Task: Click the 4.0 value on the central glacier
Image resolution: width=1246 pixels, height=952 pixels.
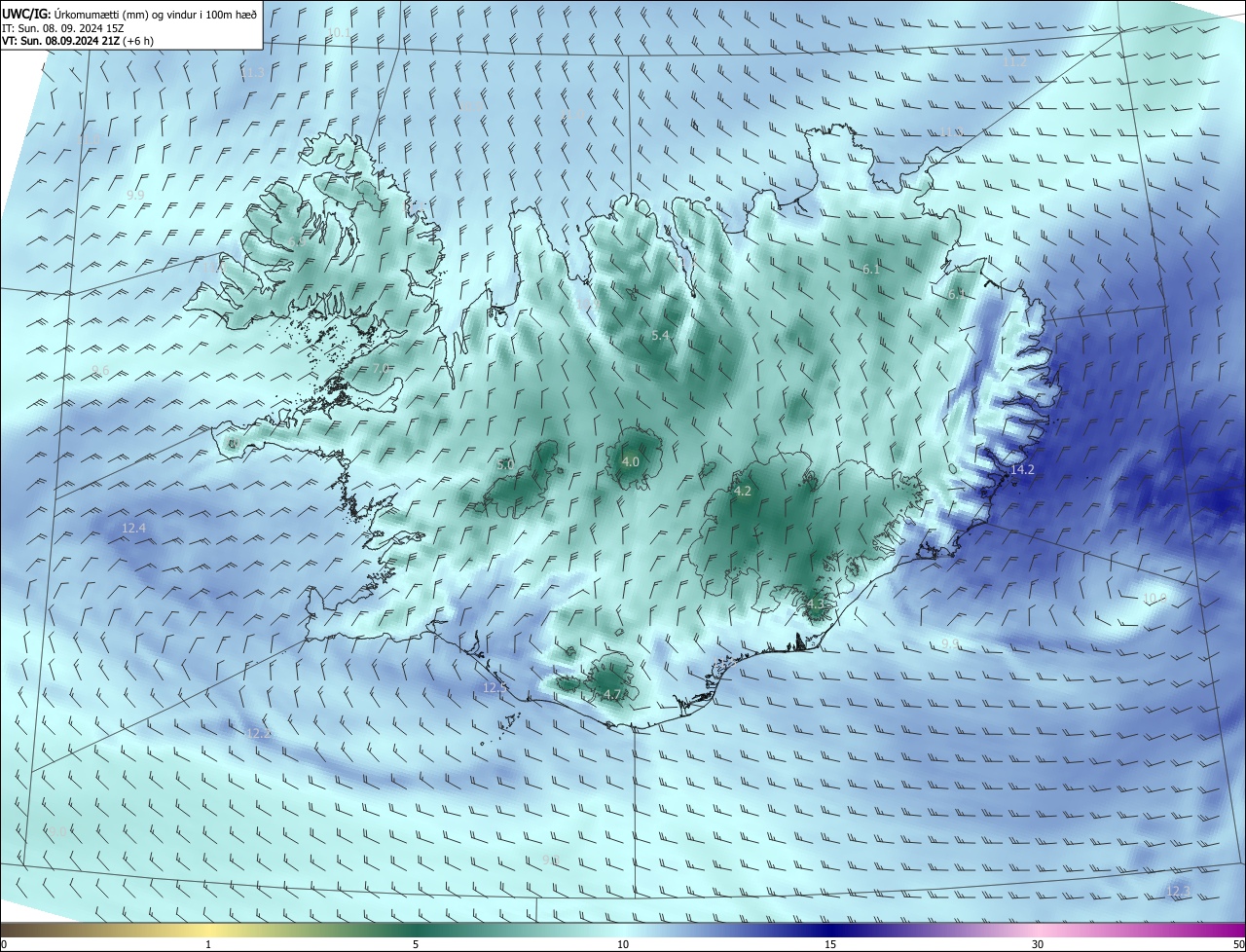Action: [x=631, y=461]
